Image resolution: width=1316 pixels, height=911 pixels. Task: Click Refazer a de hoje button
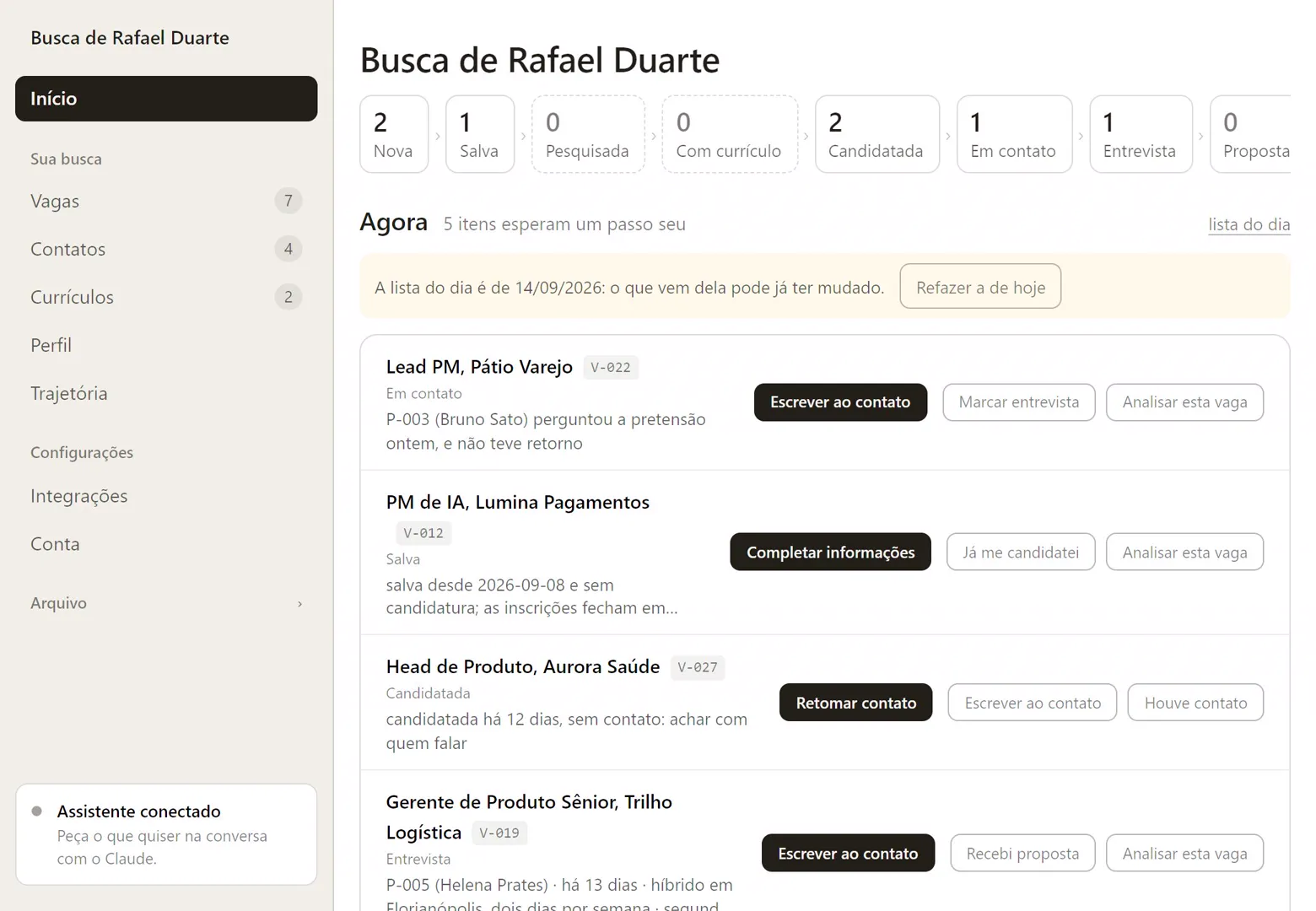(x=980, y=287)
